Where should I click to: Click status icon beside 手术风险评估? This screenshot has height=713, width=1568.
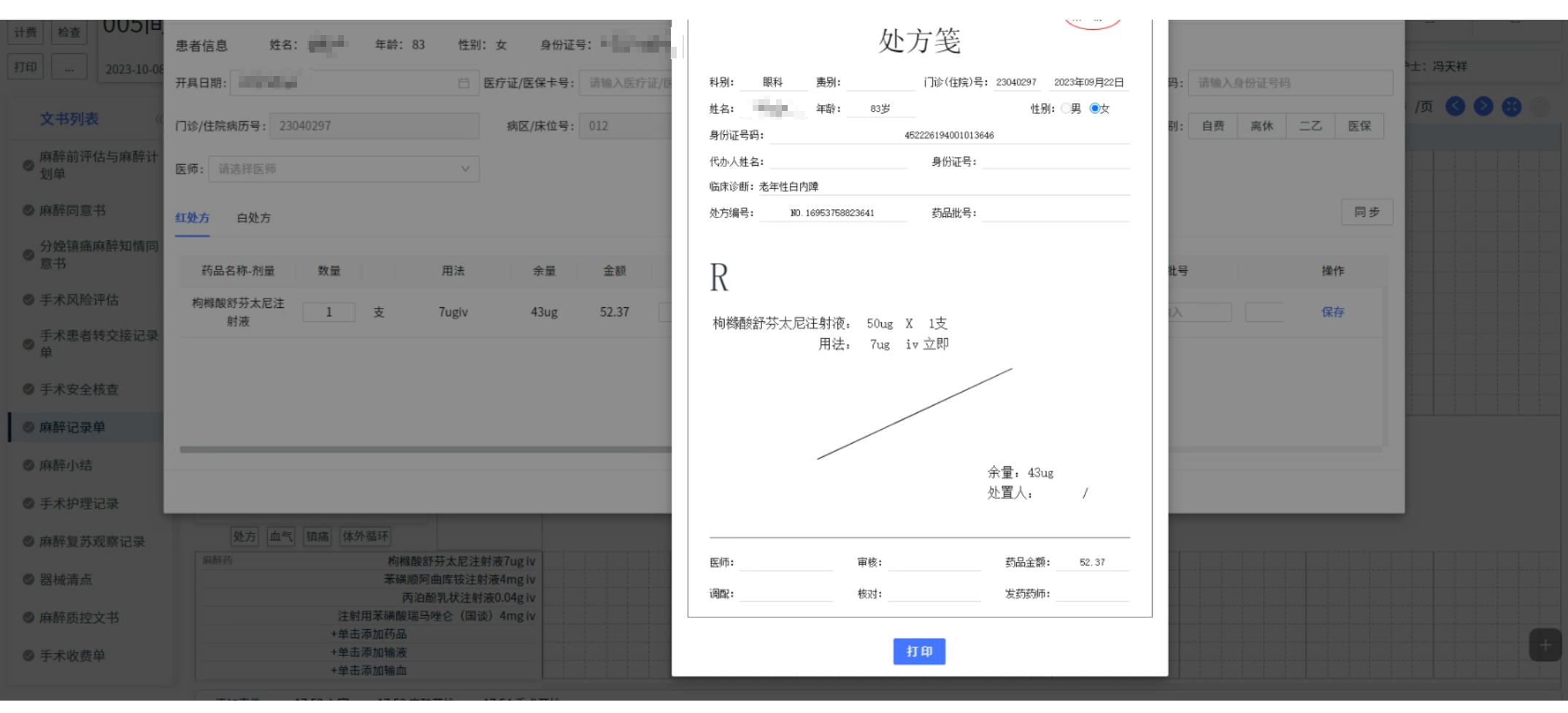(x=28, y=299)
